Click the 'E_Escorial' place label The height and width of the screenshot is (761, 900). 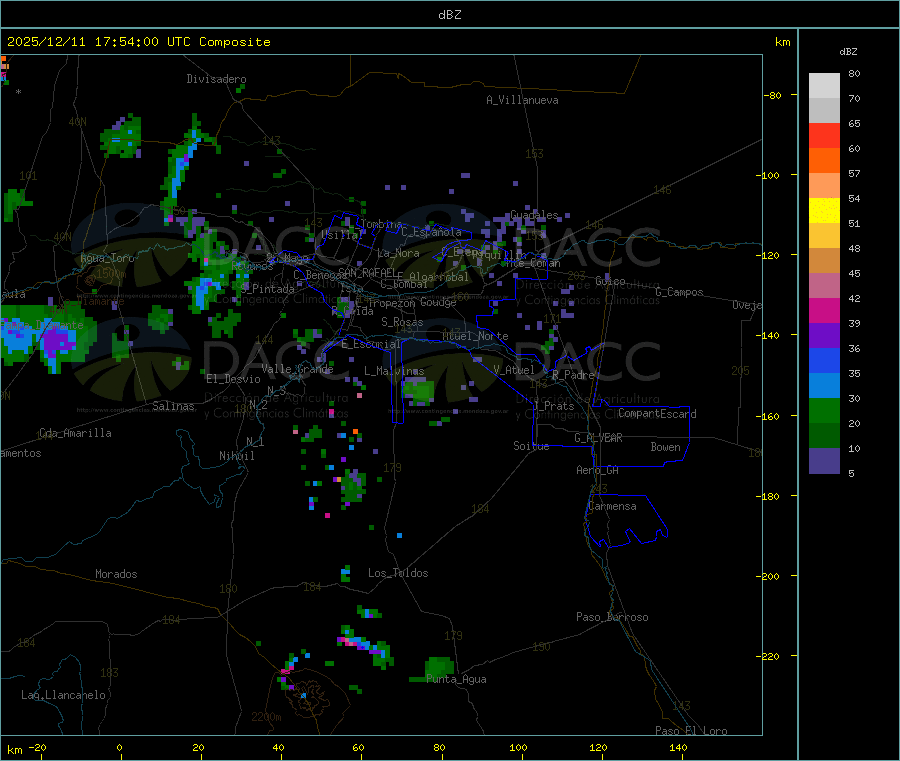pos(371,344)
